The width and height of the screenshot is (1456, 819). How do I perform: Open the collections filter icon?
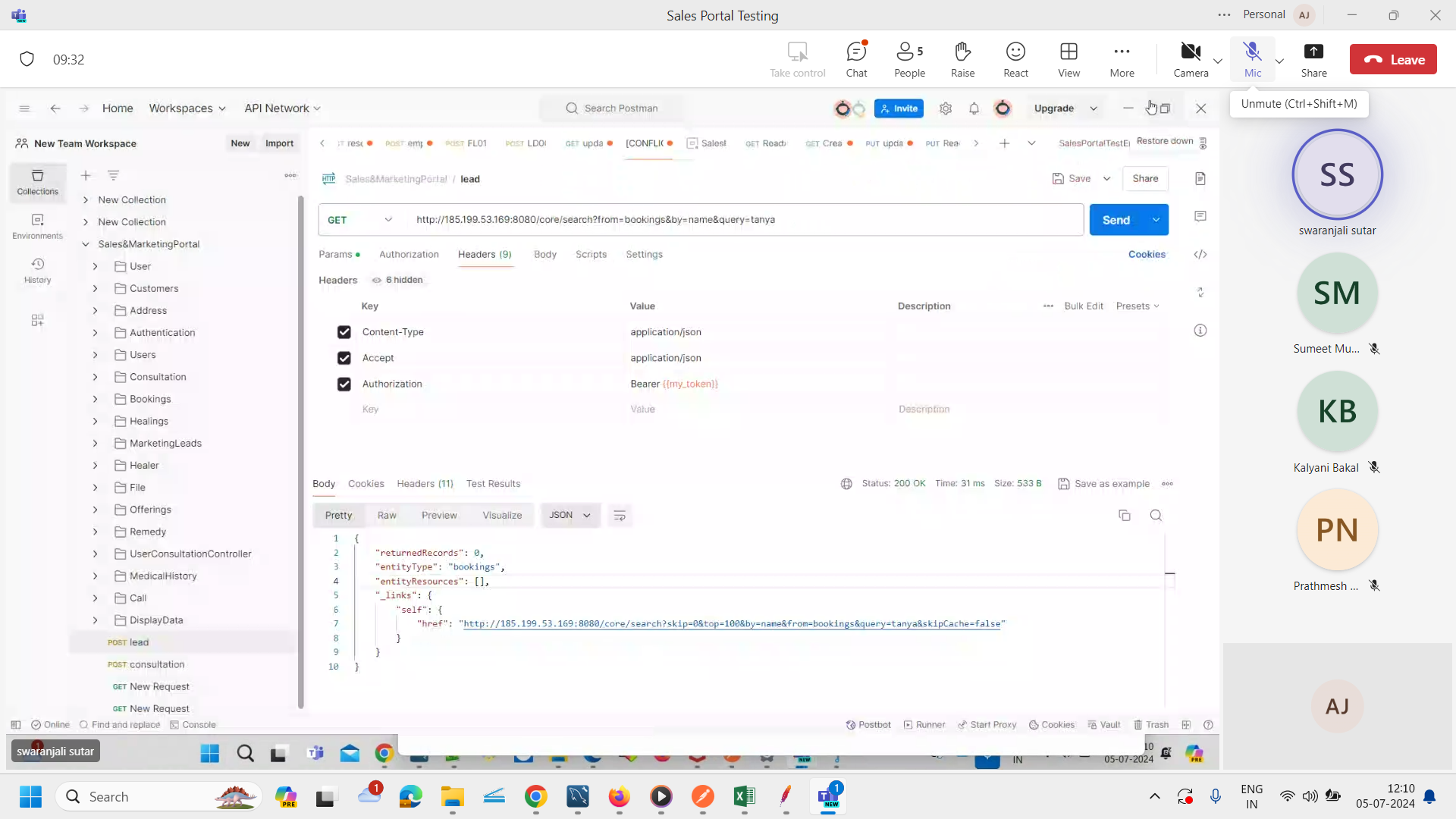(x=113, y=175)
